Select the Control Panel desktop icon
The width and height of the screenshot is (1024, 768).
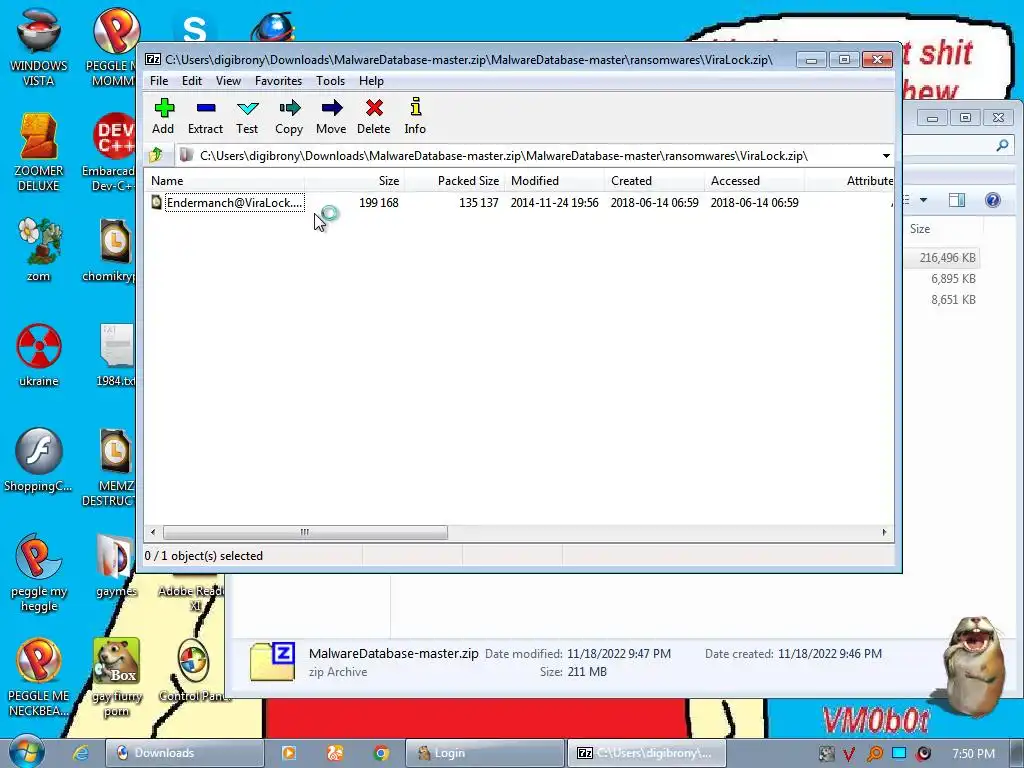click(x=194, y=671)
